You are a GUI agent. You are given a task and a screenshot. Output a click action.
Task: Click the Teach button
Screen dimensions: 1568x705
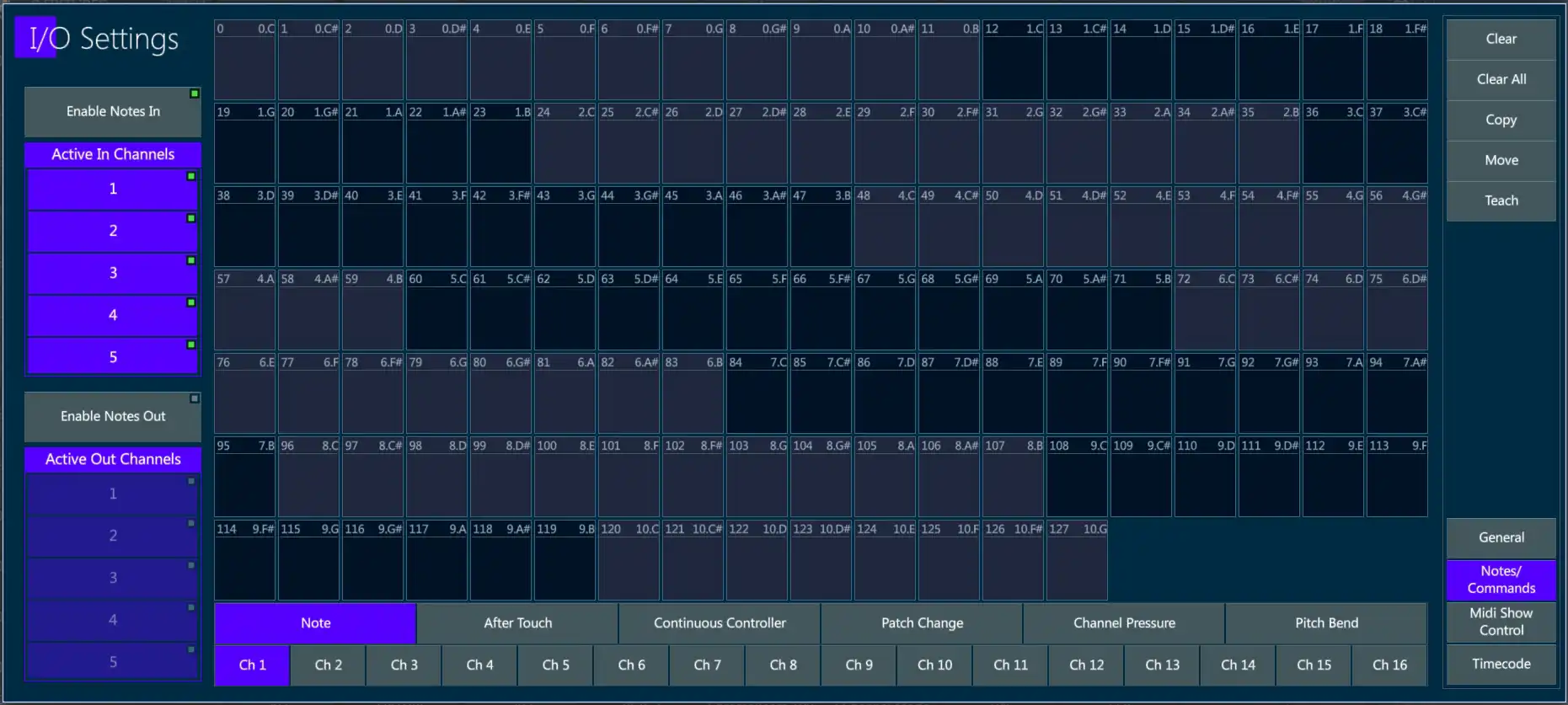point(1501,201)
